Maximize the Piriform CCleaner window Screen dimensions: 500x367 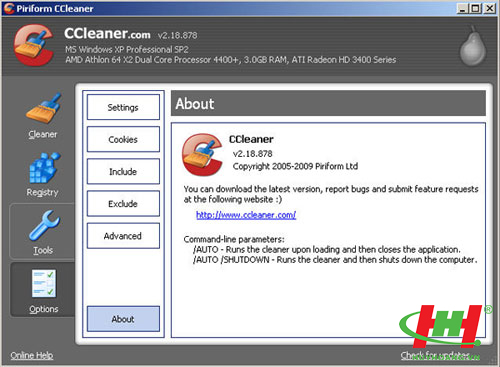pos(475,8)
